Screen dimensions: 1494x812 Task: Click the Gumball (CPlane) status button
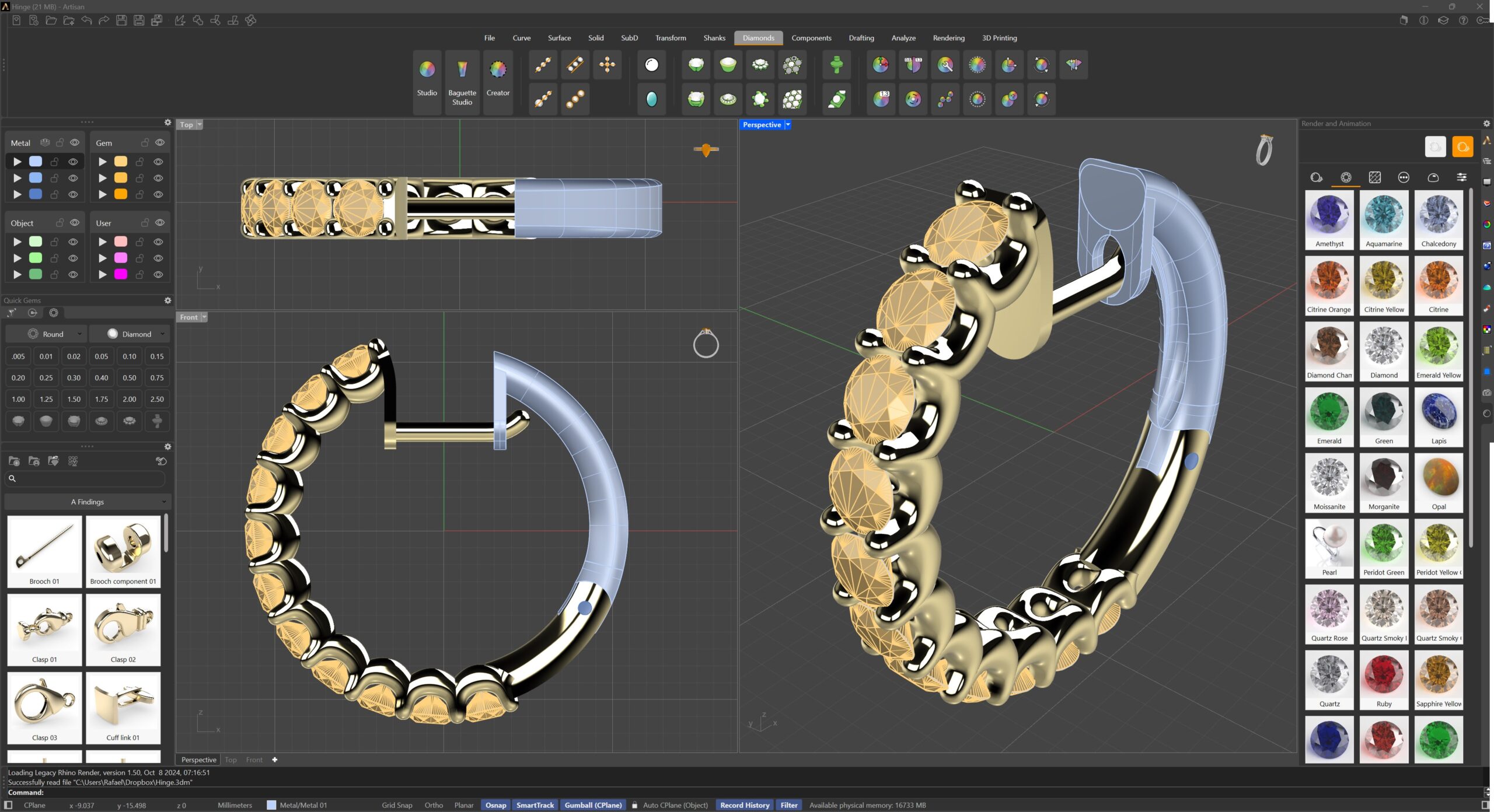click(593, 805)
